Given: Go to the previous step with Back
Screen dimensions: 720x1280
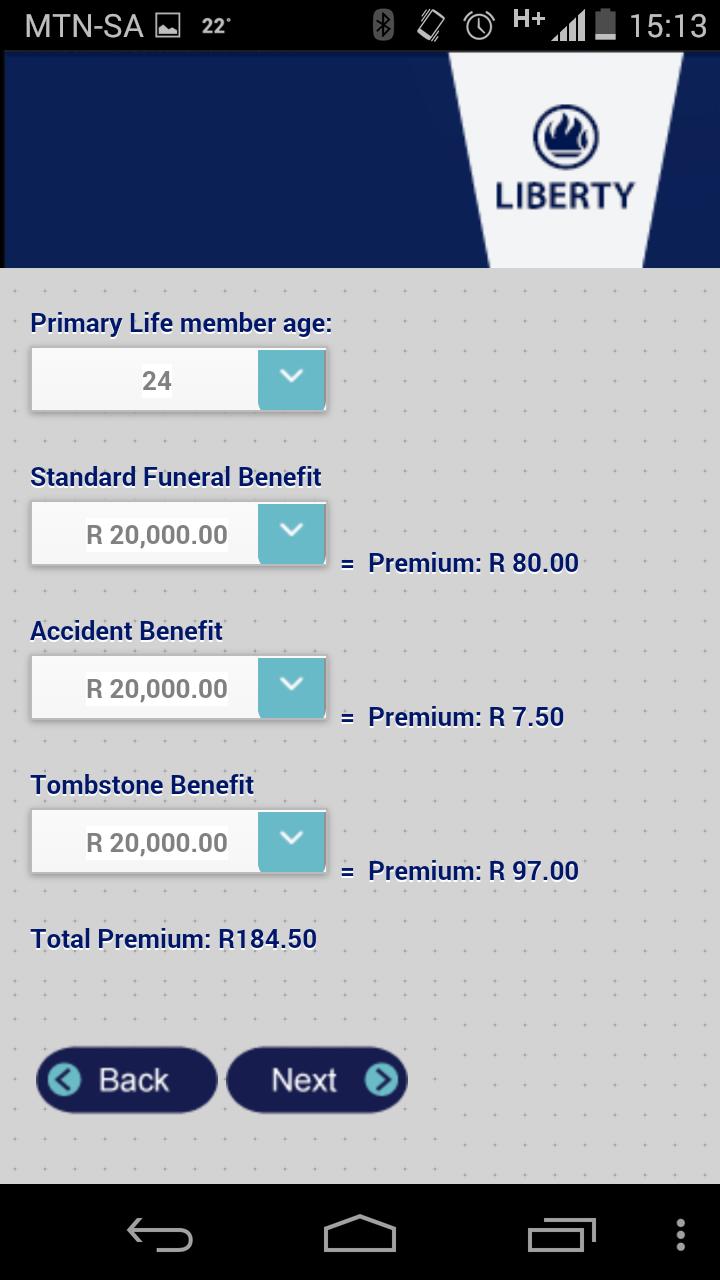Looking at the screenshot, I should click(x=126, y=1080).
